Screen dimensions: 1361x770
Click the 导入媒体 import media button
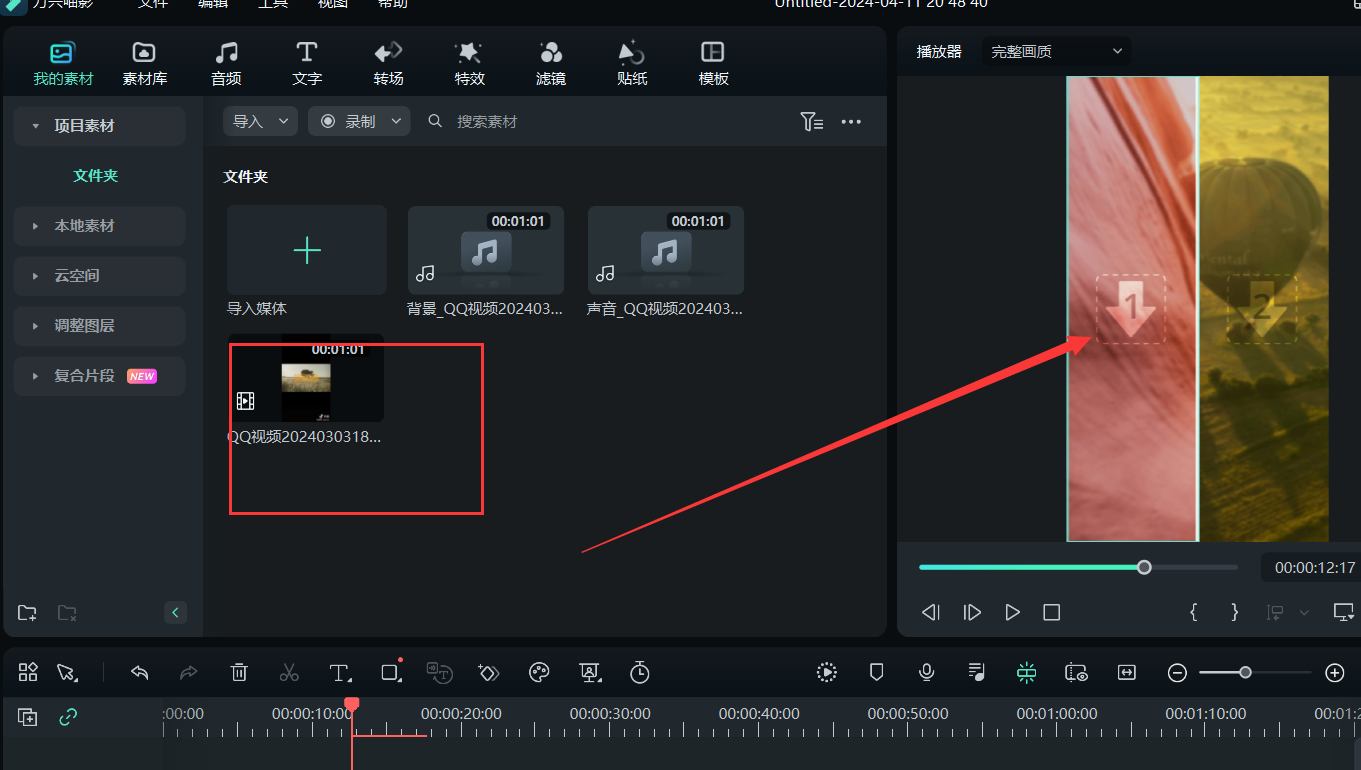[x=306, y=250]
